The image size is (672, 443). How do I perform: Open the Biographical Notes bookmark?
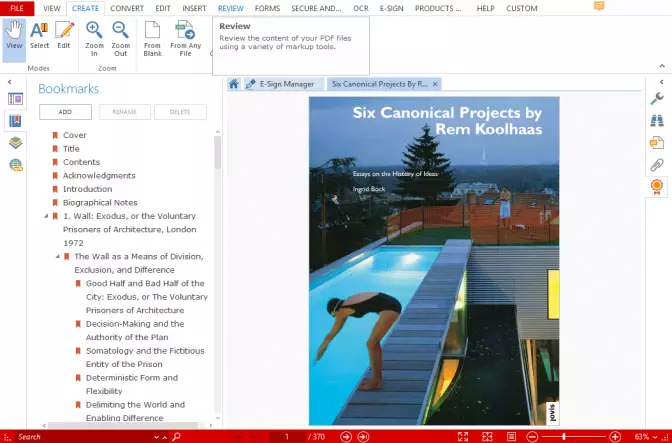(100, 203)
